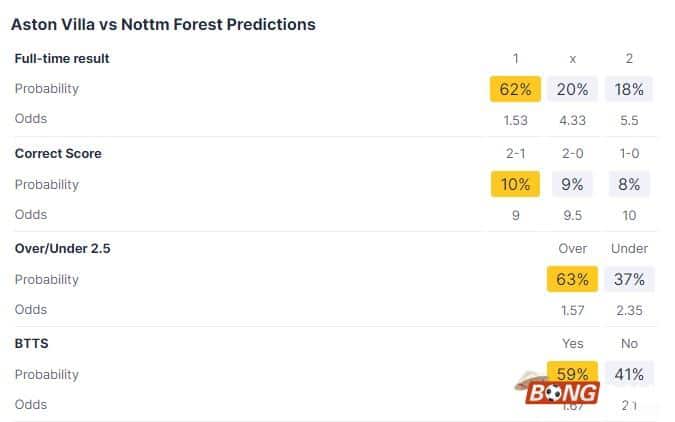Click the 63% Over probability cell
675x422 pixels.
[x=572, y=279]
